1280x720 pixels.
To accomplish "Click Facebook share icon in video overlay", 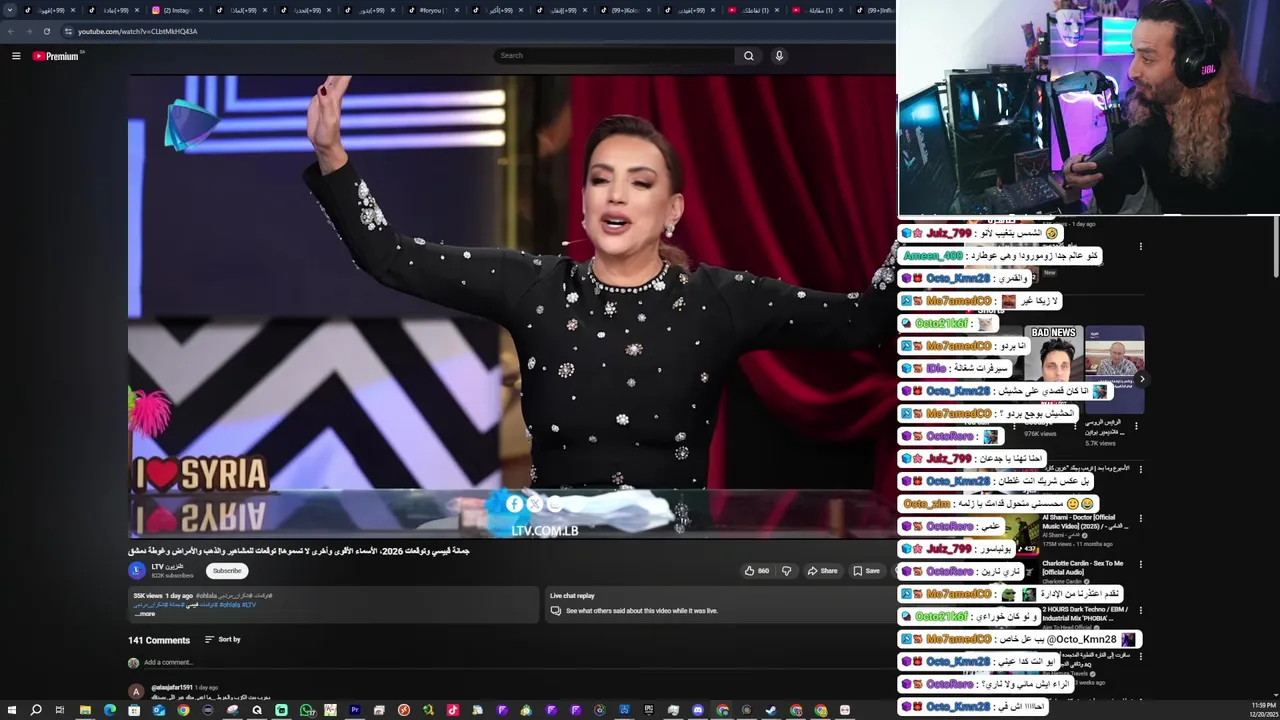I will click(x=514, y=504).
